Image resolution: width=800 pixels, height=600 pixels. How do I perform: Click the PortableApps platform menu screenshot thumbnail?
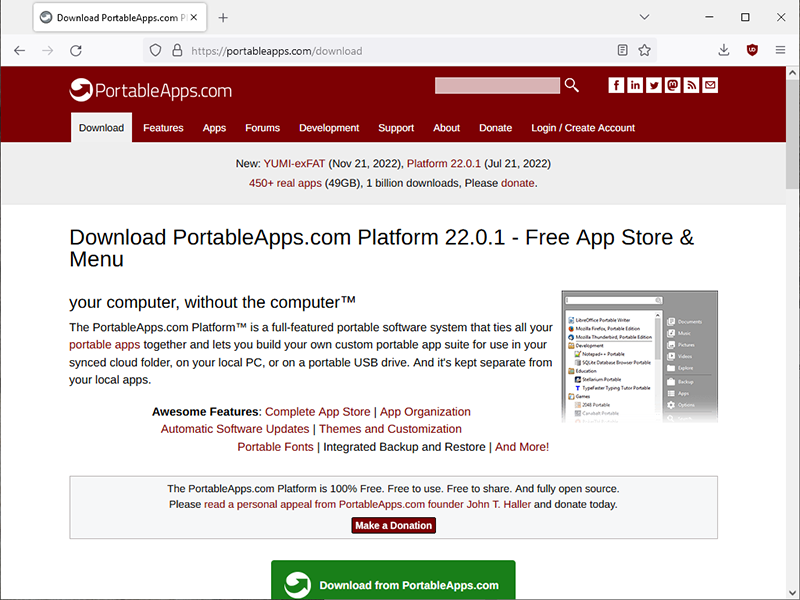click(639, 356)
